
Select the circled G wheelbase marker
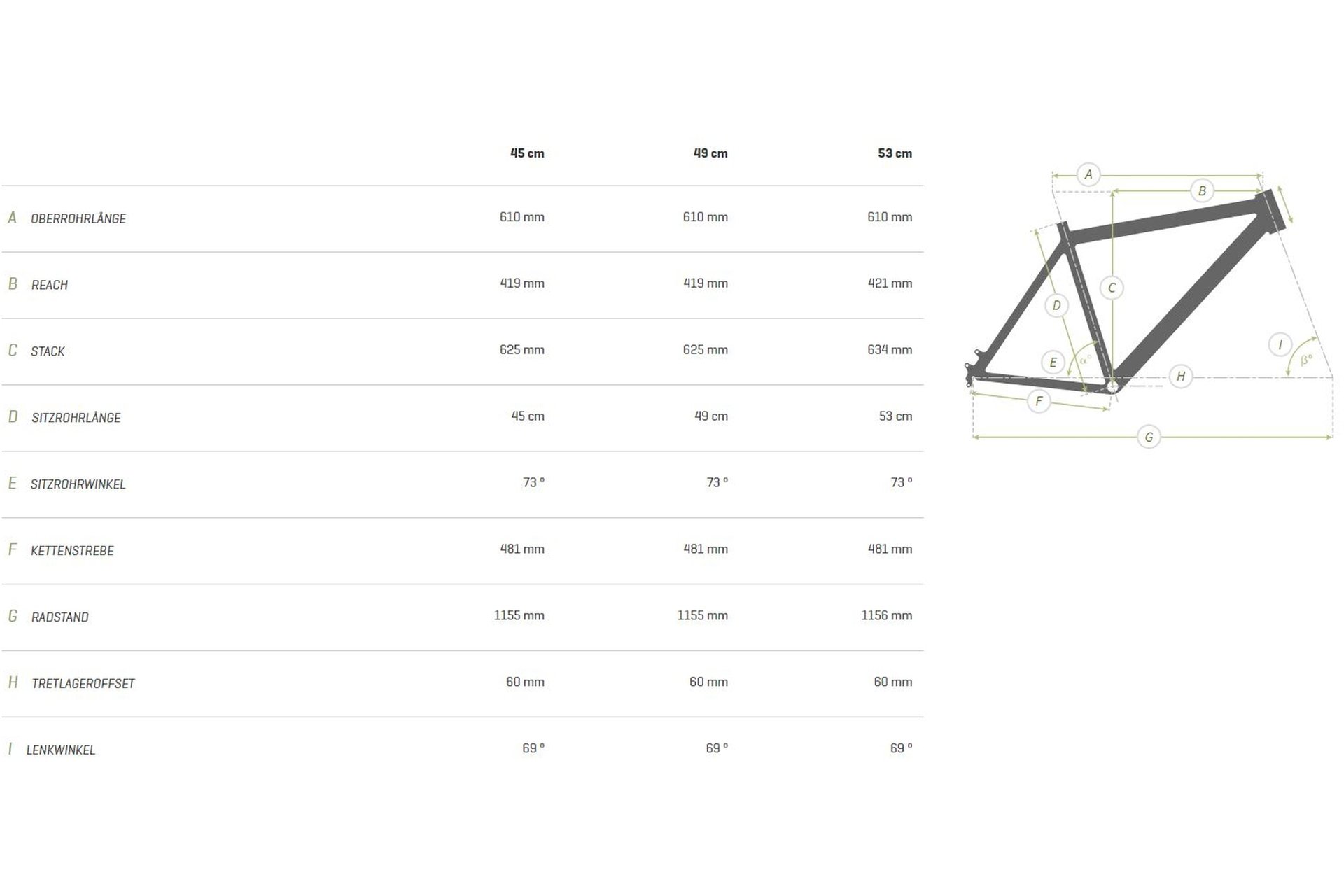pyautogui.click(x=1149, y=437)
